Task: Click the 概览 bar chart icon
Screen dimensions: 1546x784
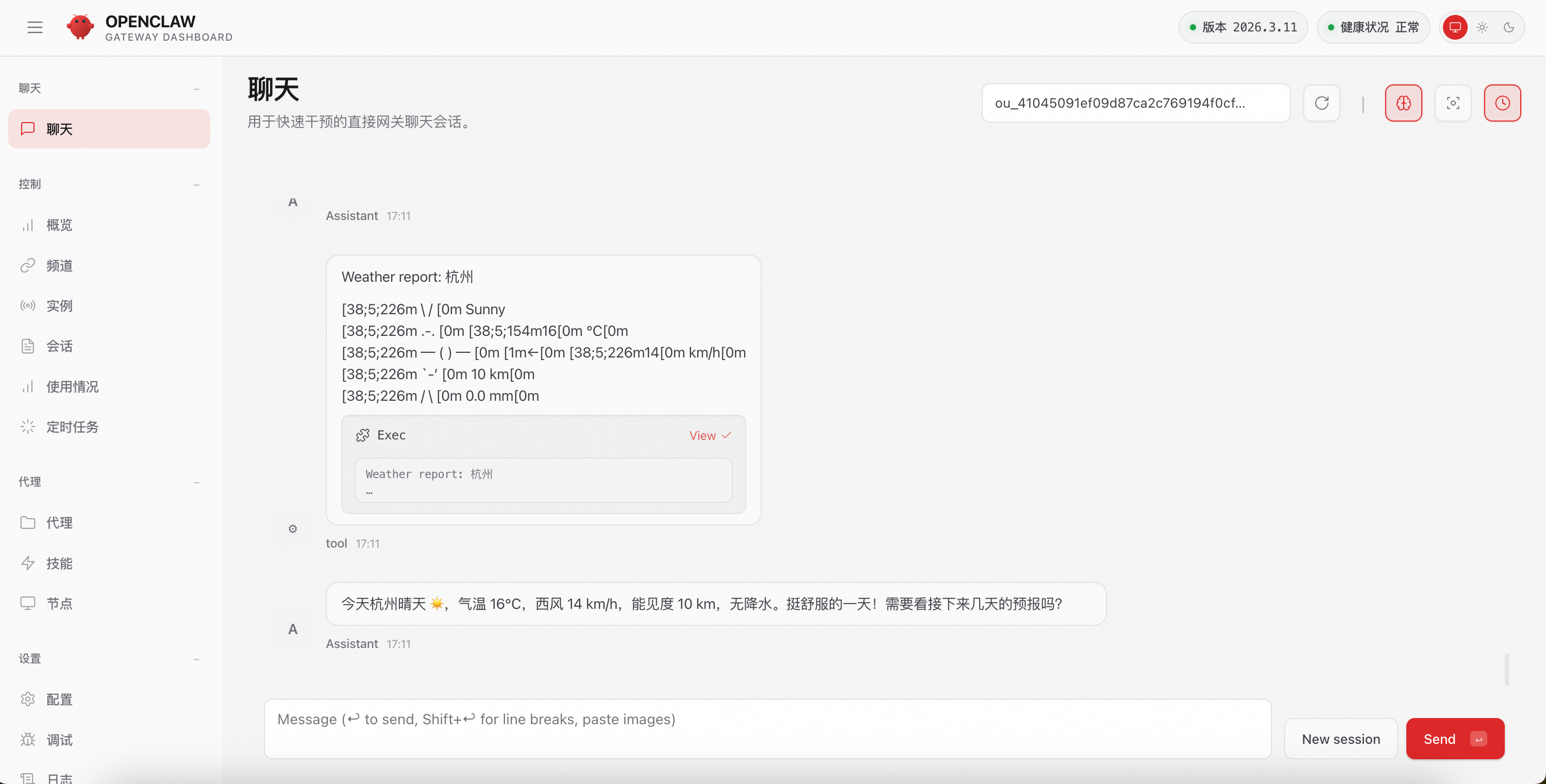Action: [x=28, y=225]
